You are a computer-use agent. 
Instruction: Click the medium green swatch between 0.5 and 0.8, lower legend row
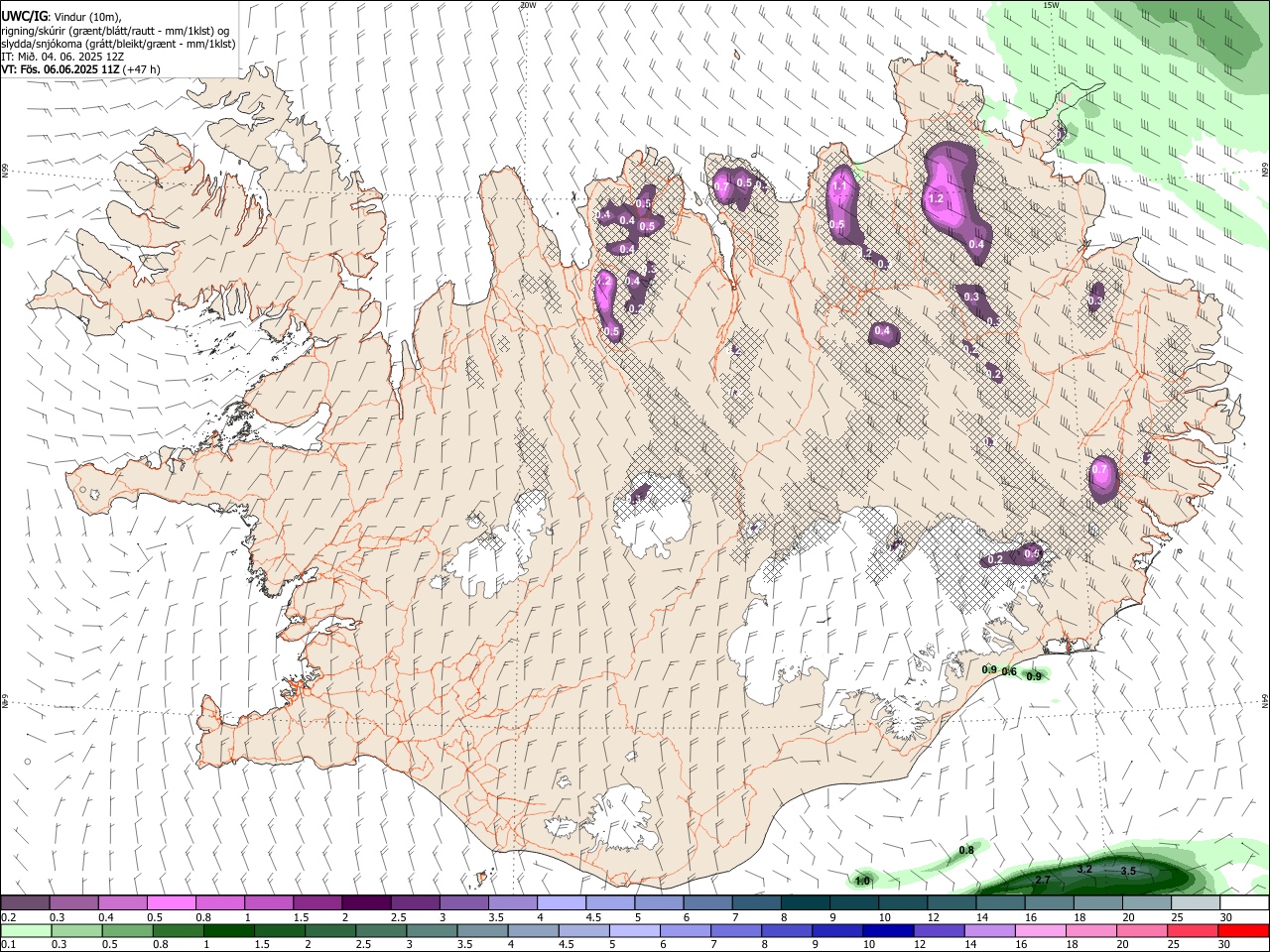point(127,930)
